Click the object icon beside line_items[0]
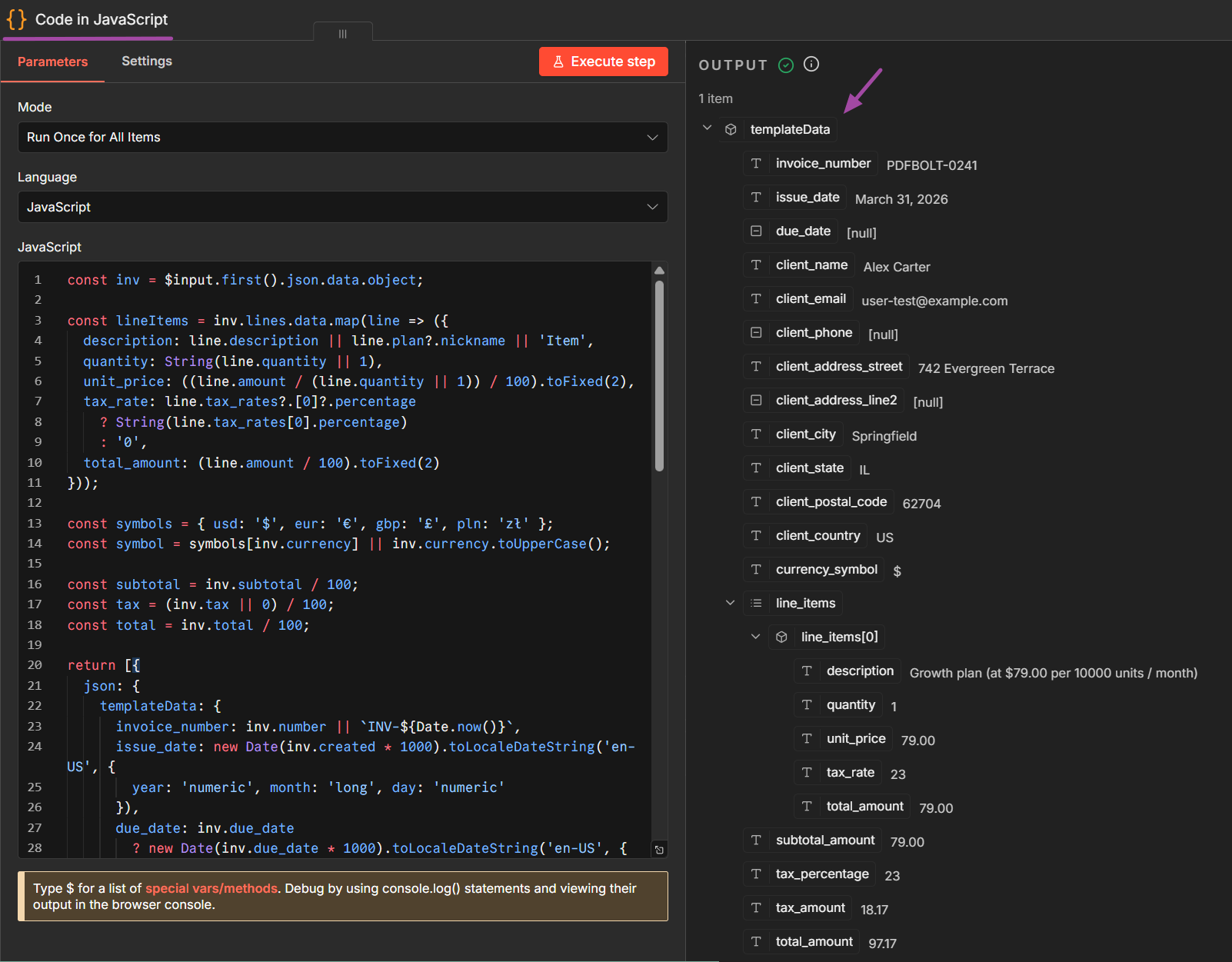This screenshot has width=1232, height=962. pyautogui.click(x=781, y=637)
